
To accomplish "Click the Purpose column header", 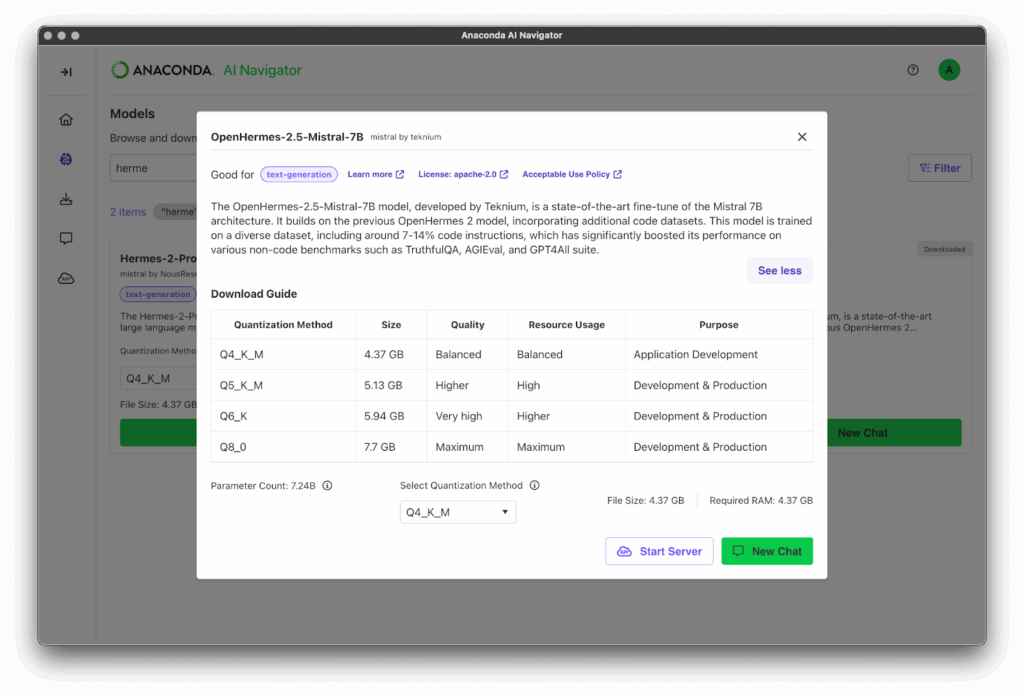I will point(718,324).
